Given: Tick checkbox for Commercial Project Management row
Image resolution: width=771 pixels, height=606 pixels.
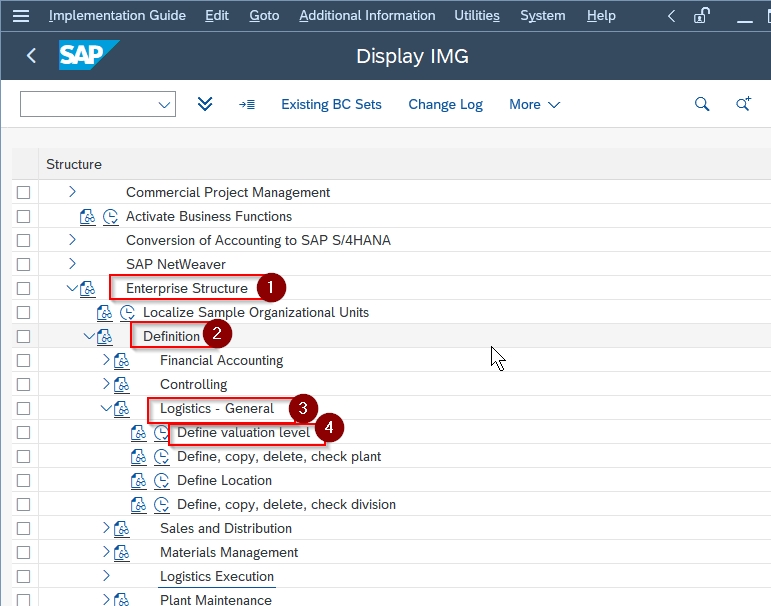Looking at the screenshot, I should [24, 192].
